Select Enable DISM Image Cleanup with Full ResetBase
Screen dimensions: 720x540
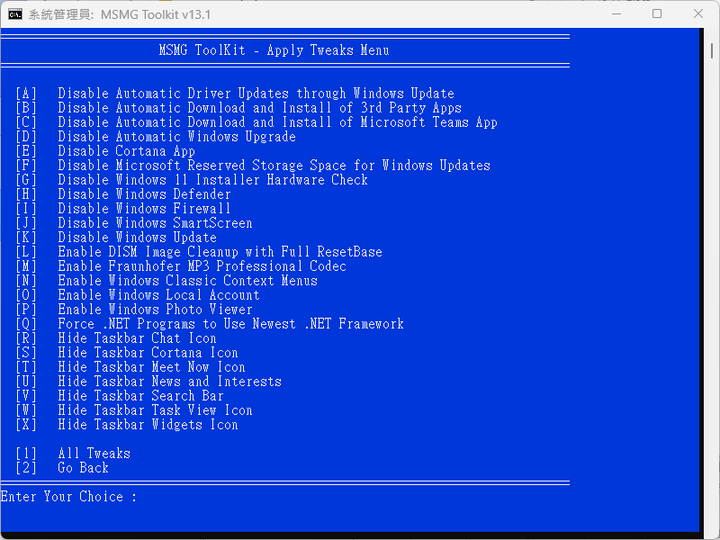pos(199,252)
